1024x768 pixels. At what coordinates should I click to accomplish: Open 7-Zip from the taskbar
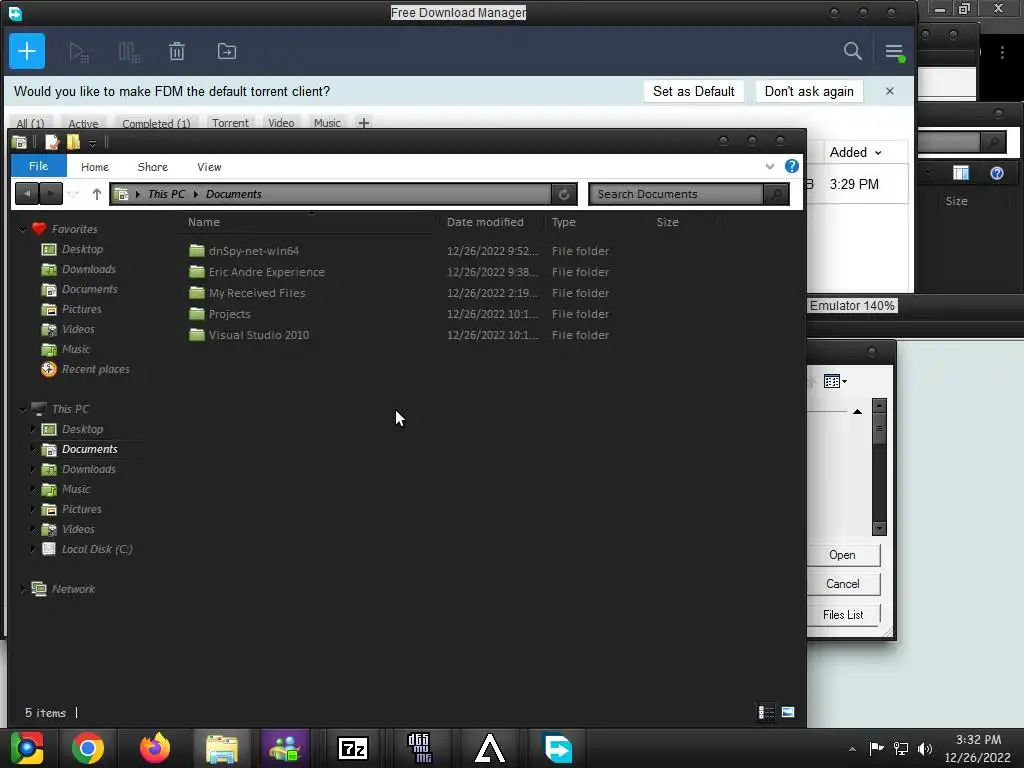[353, 748]
